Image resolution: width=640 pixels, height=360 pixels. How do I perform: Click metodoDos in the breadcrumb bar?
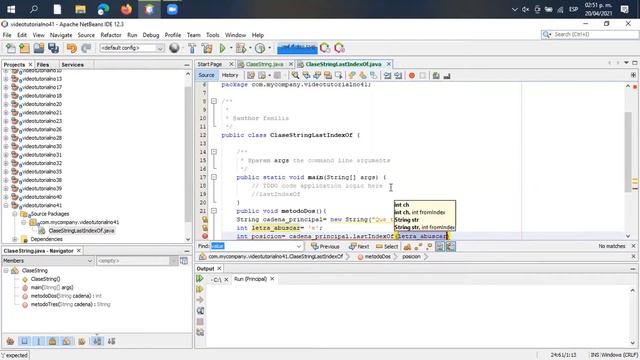(378, 257)
